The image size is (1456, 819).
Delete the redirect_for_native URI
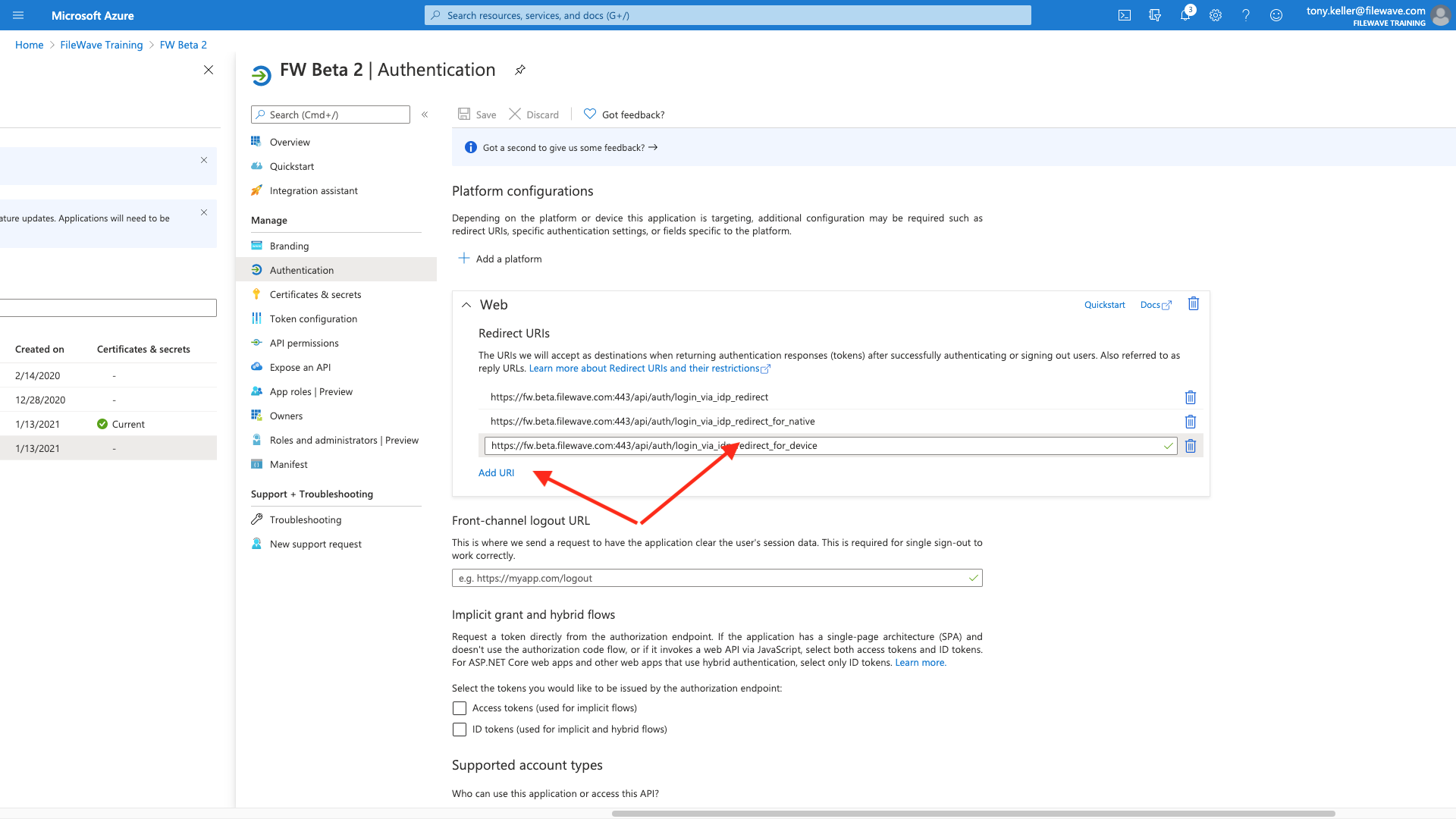(1191, 422)
